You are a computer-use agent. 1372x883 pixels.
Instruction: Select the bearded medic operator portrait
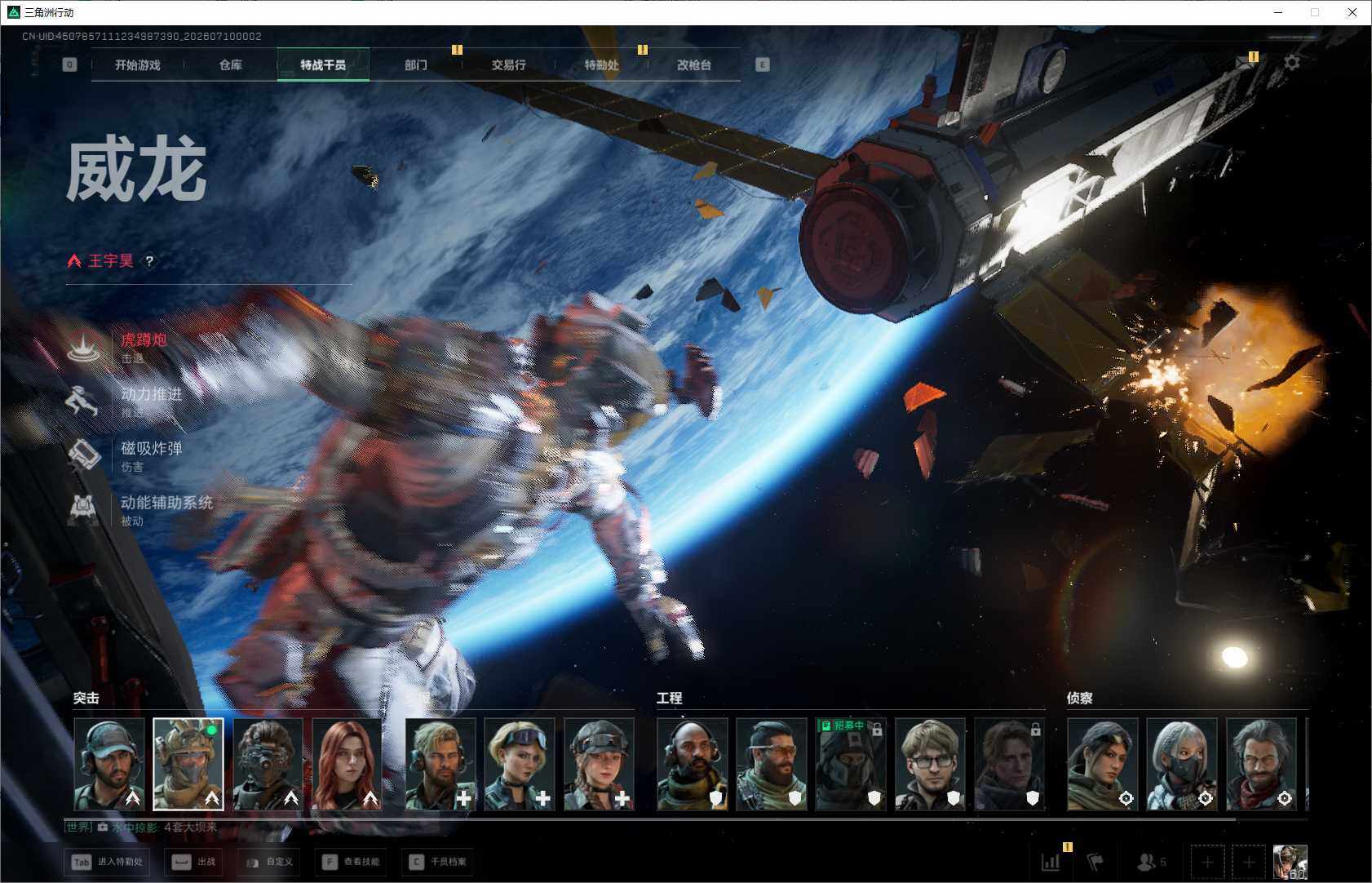(440, 765)
